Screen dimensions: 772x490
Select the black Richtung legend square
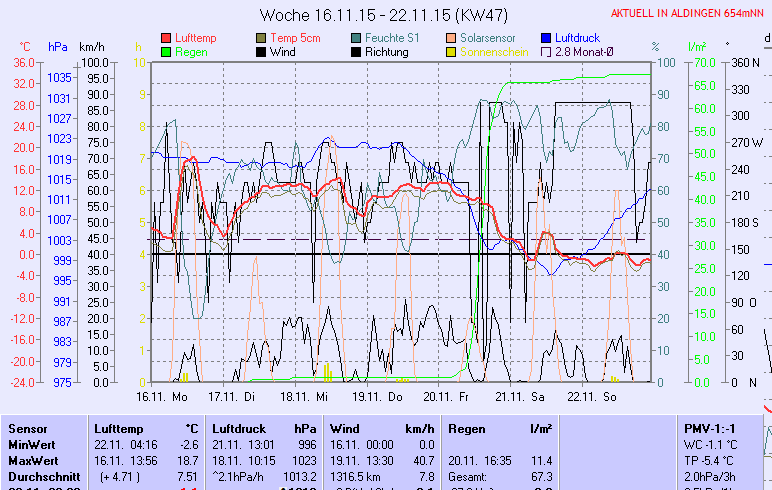pos(357,52)
